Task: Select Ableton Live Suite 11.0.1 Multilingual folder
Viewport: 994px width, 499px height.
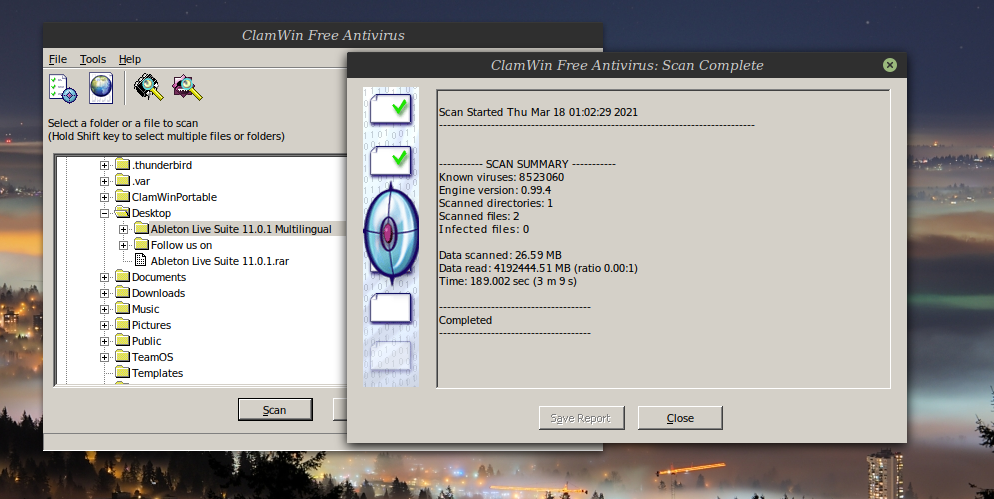Action: pos(241,229)
